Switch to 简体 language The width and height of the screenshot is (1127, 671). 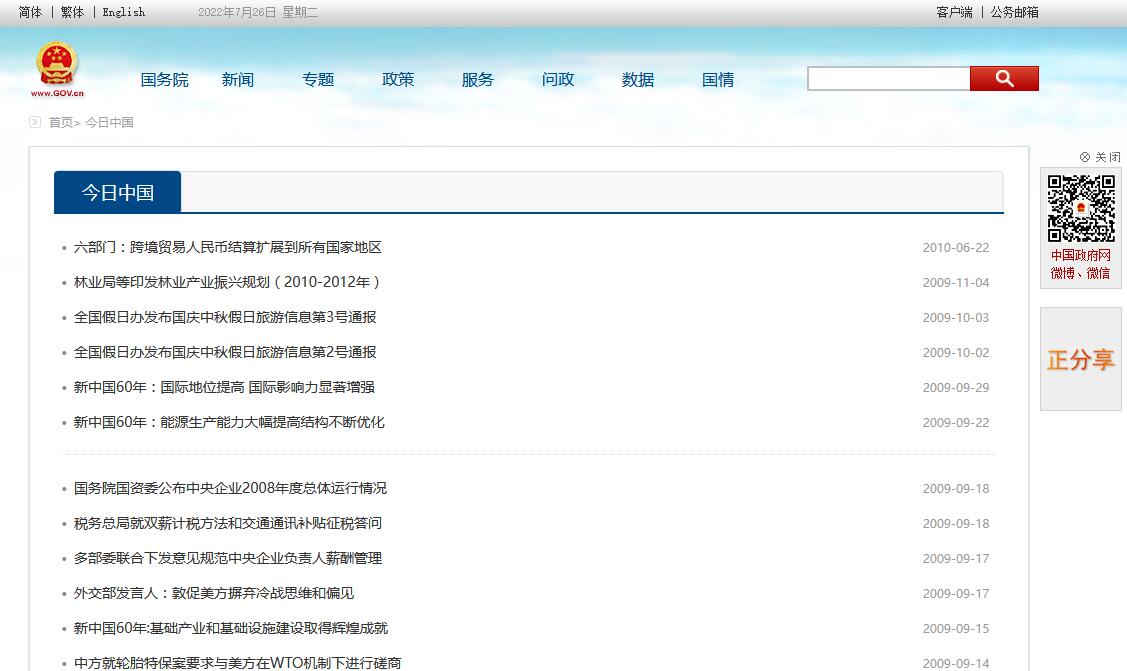click(x=30, y=12)
